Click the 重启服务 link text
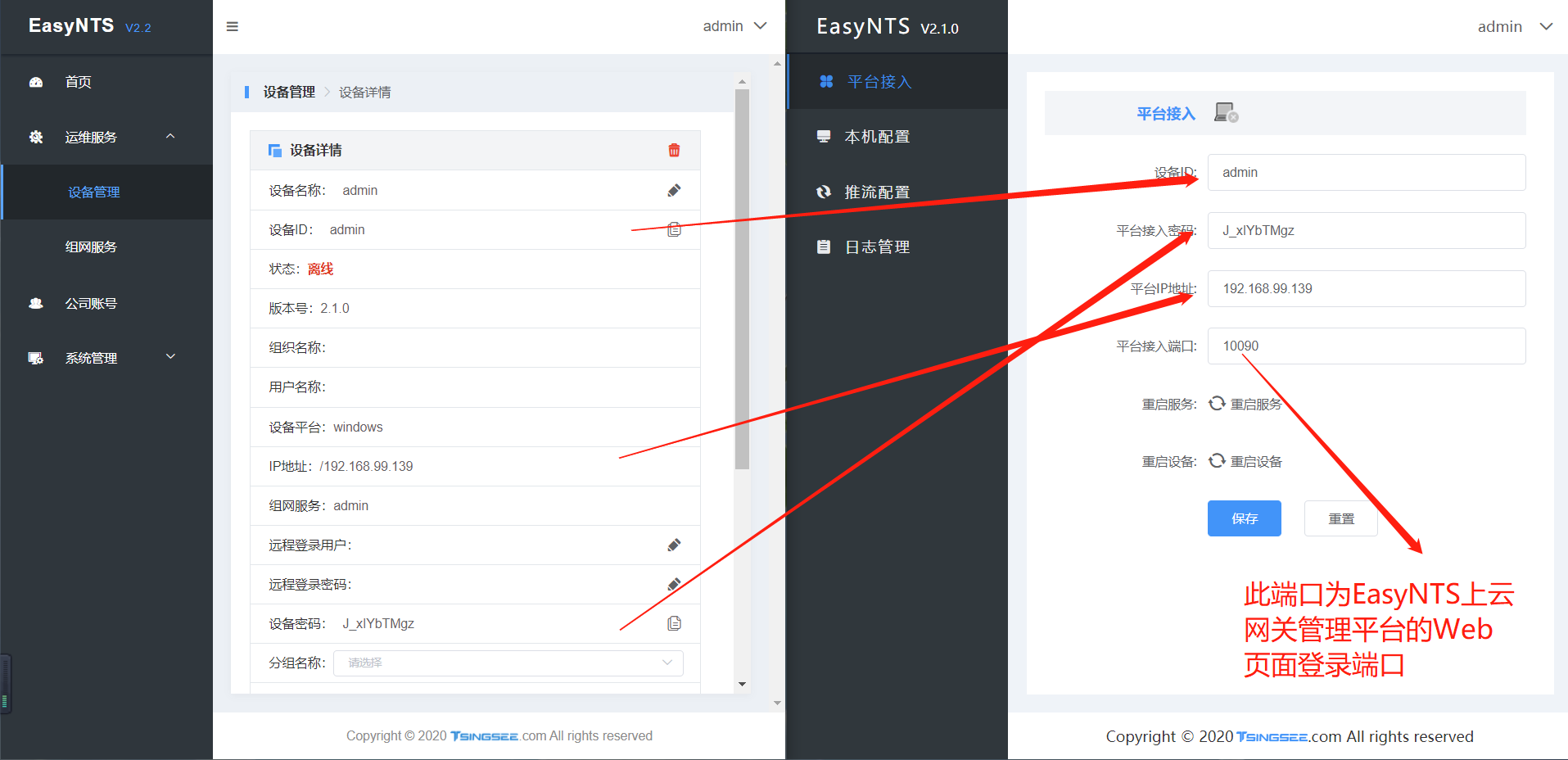1568x760 pixels. tap(1256, 404)
